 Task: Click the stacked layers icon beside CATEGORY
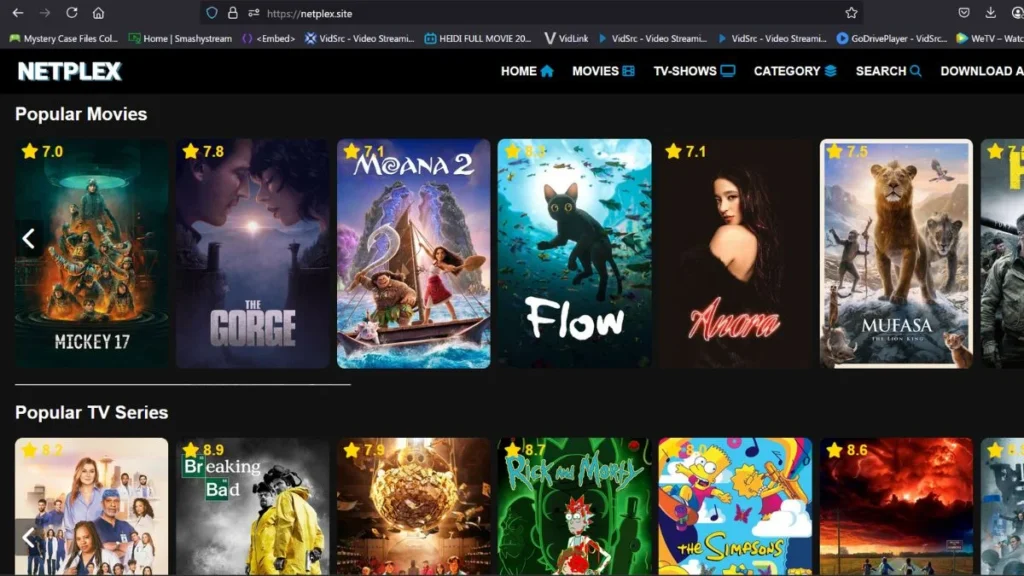tap(831, 71)
